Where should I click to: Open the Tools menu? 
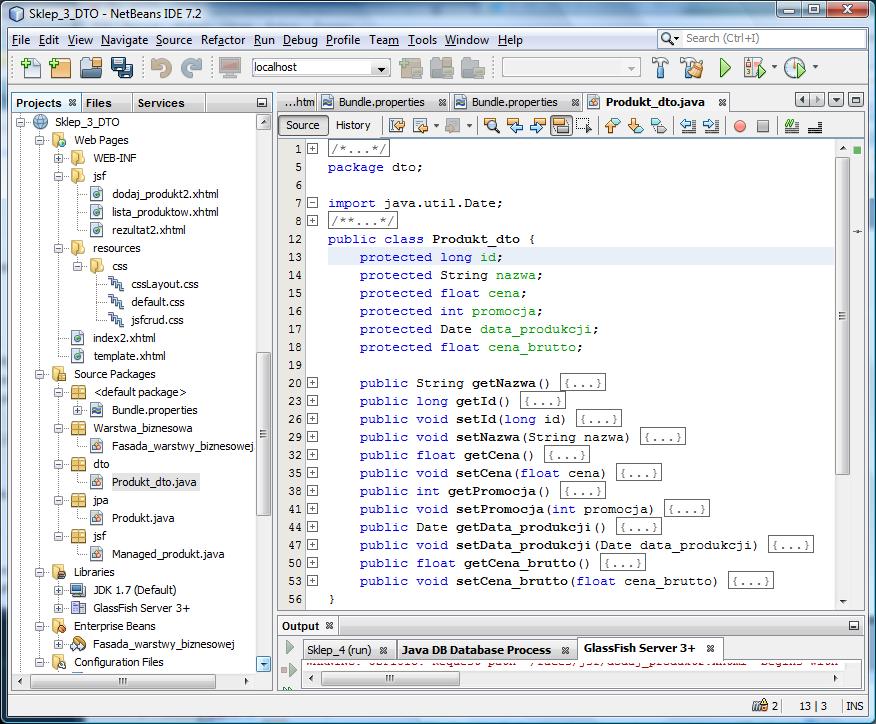[422, 40]
